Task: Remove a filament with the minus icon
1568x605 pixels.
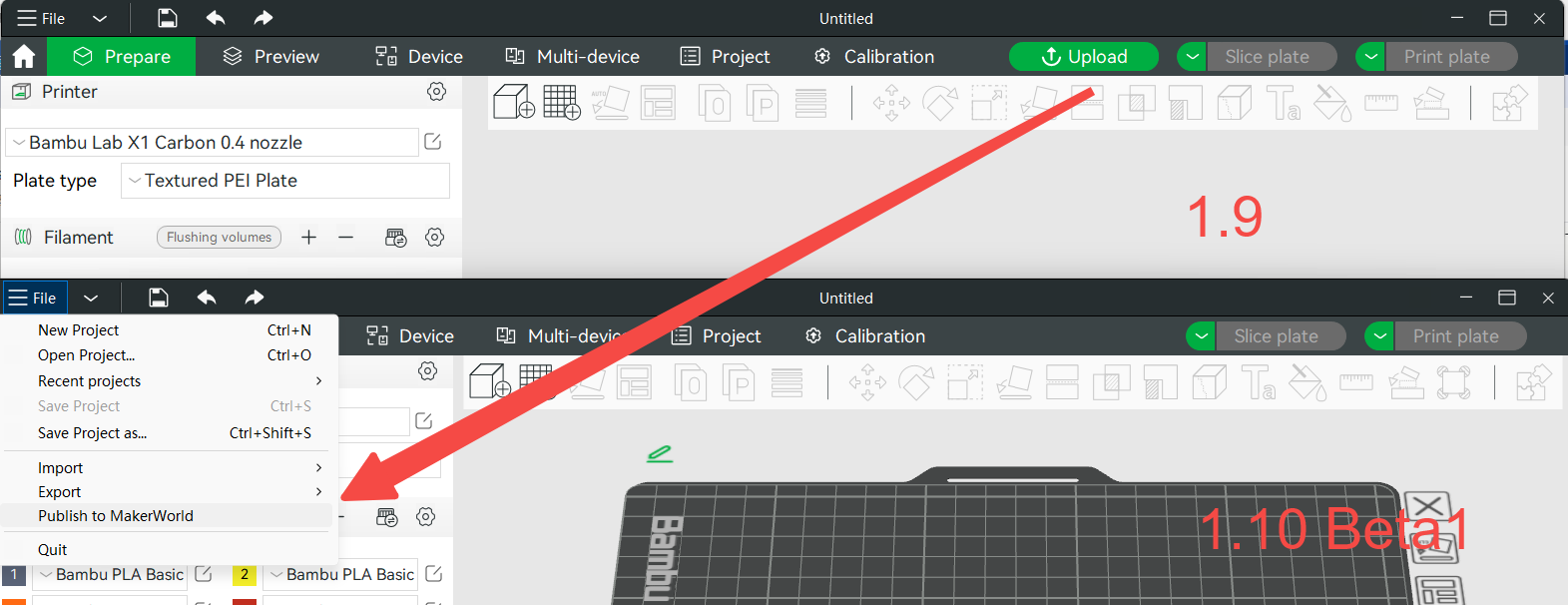Action: pos(345,237)
